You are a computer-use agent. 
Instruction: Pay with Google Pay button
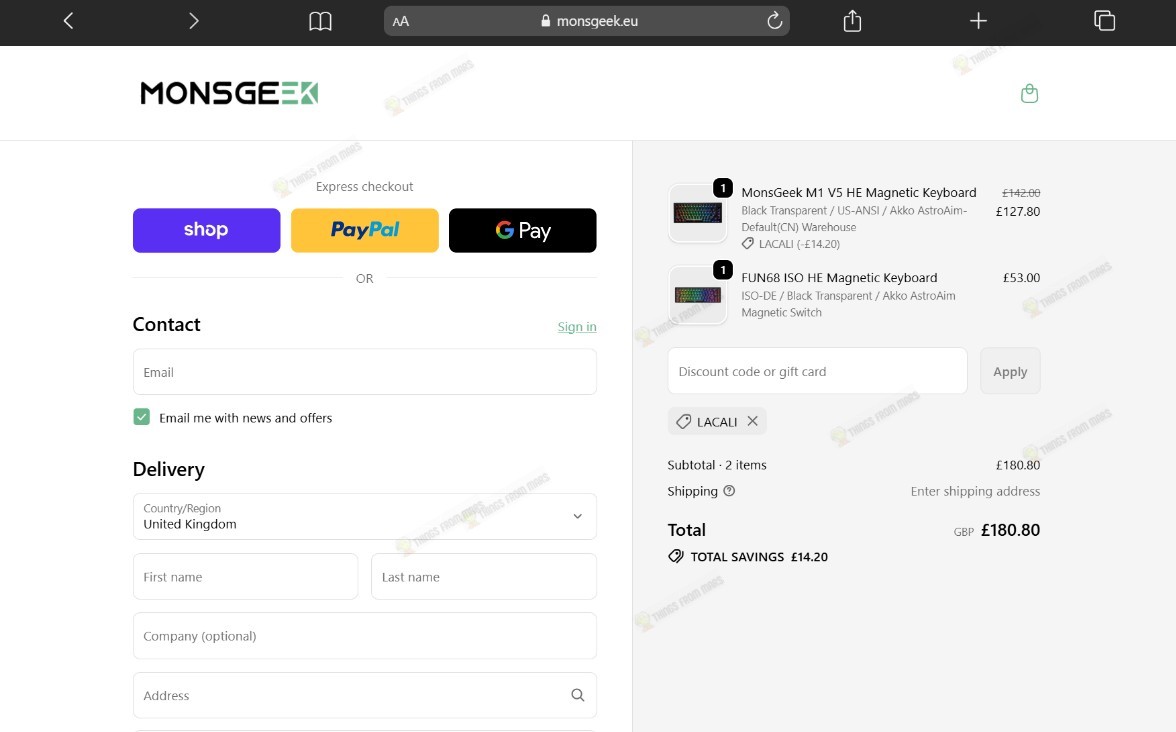point(523,230)
